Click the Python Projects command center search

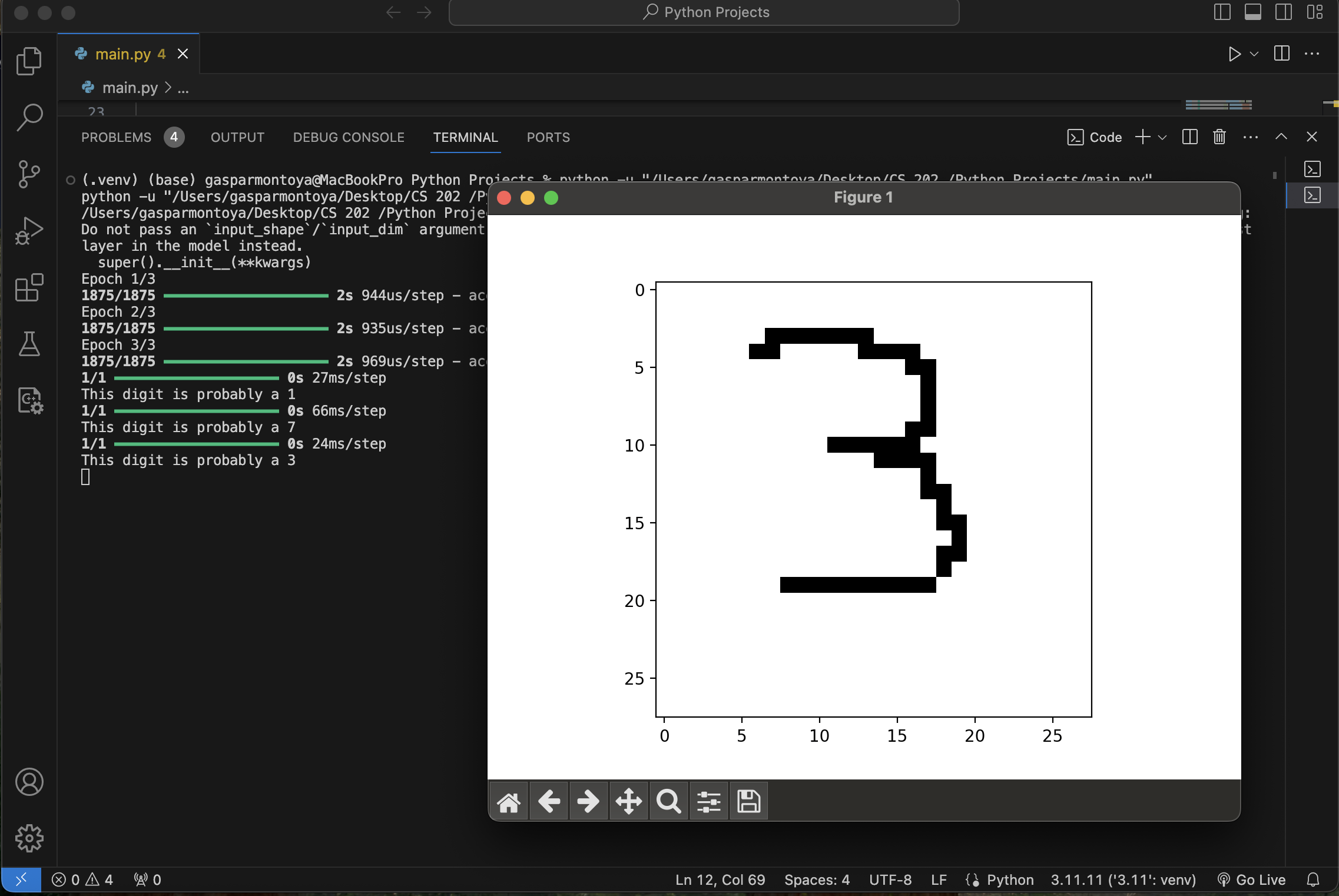[704, 12]
